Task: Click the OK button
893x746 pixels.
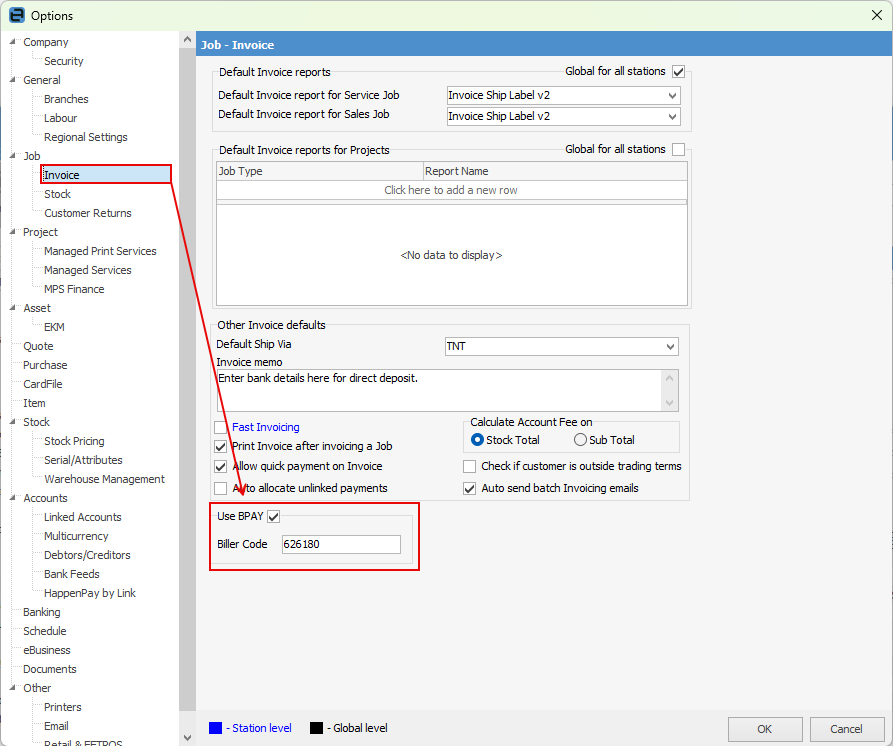Action: pos(765,729)
